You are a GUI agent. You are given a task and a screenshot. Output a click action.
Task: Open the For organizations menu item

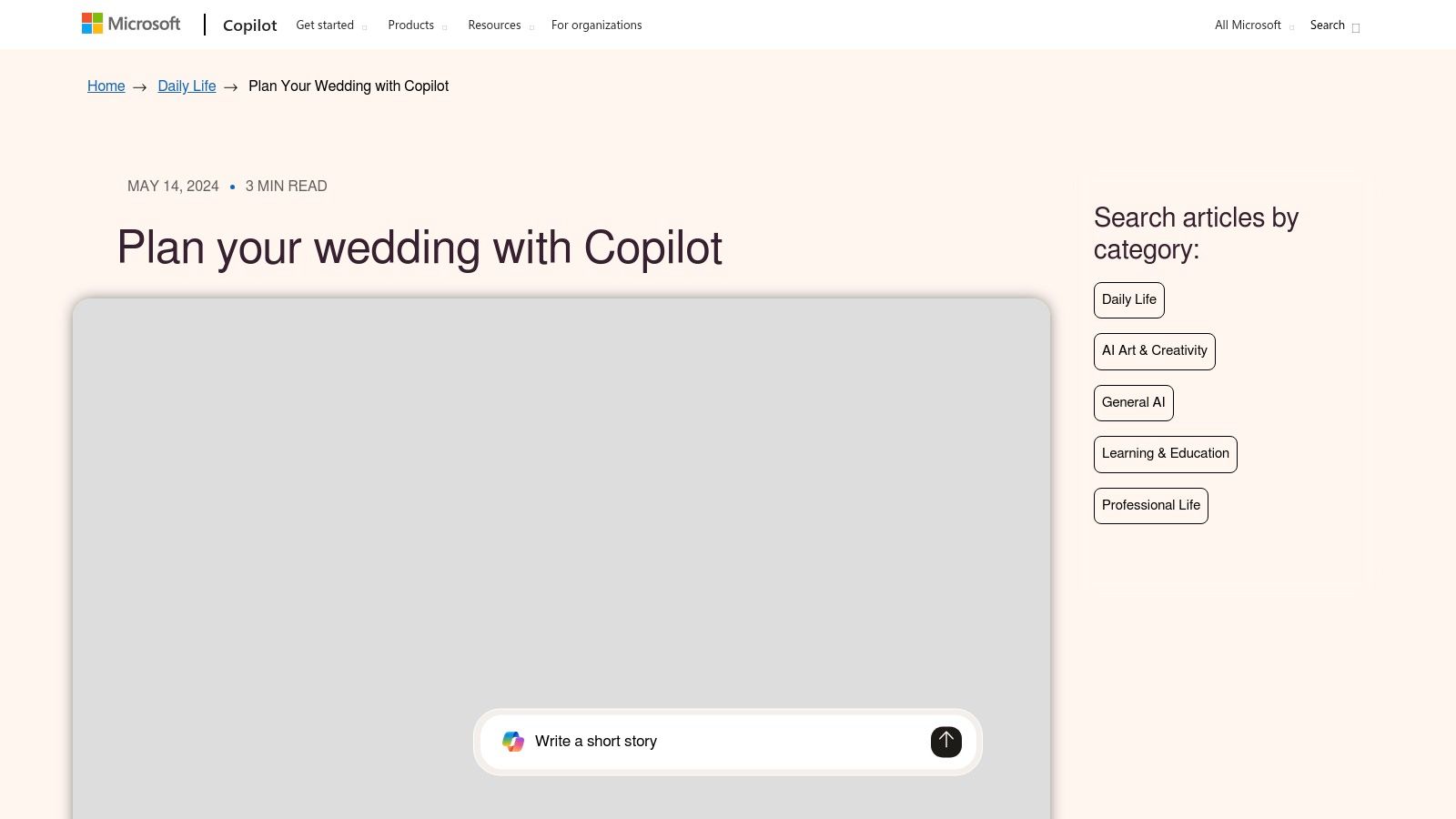point(596,25)
